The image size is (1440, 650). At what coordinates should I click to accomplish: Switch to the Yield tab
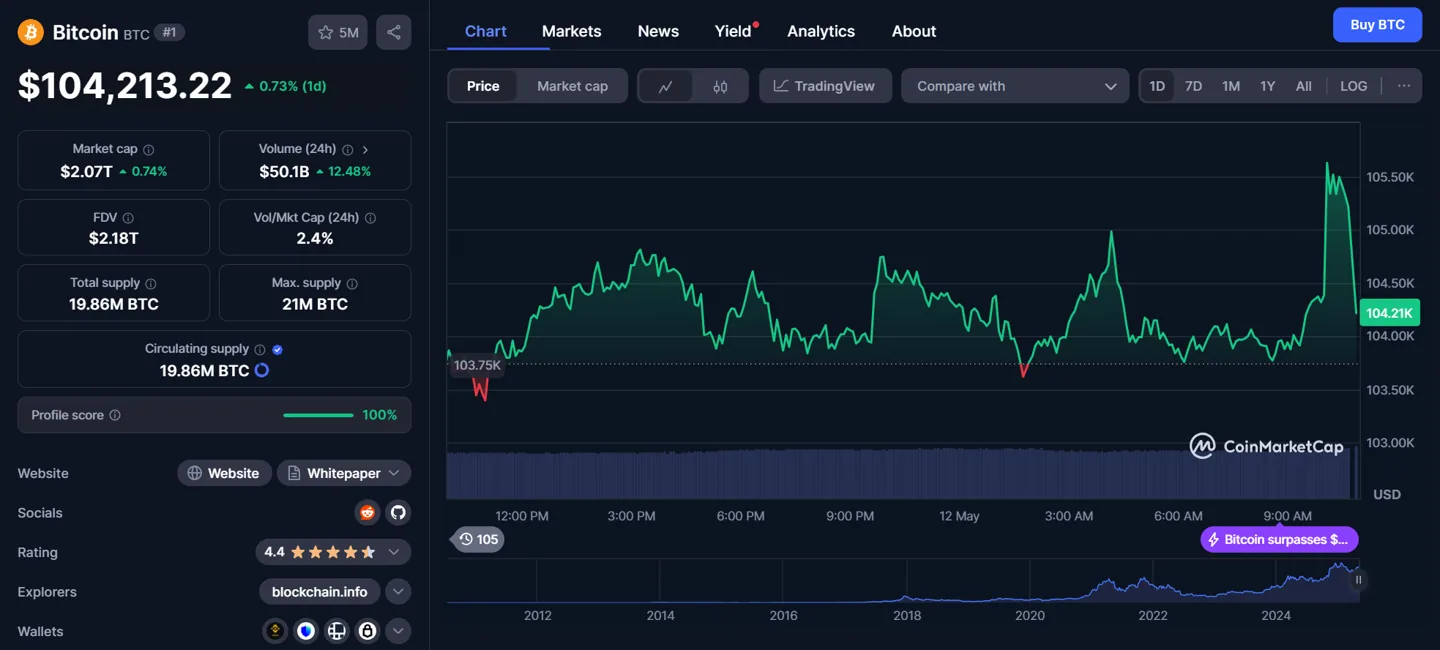733,31
